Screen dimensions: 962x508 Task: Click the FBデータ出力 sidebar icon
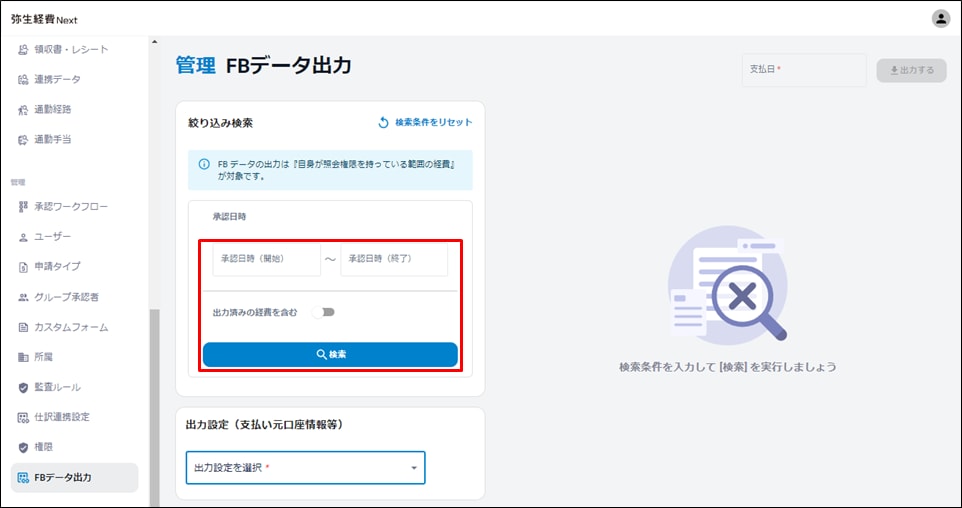click(x=23, y=477)
